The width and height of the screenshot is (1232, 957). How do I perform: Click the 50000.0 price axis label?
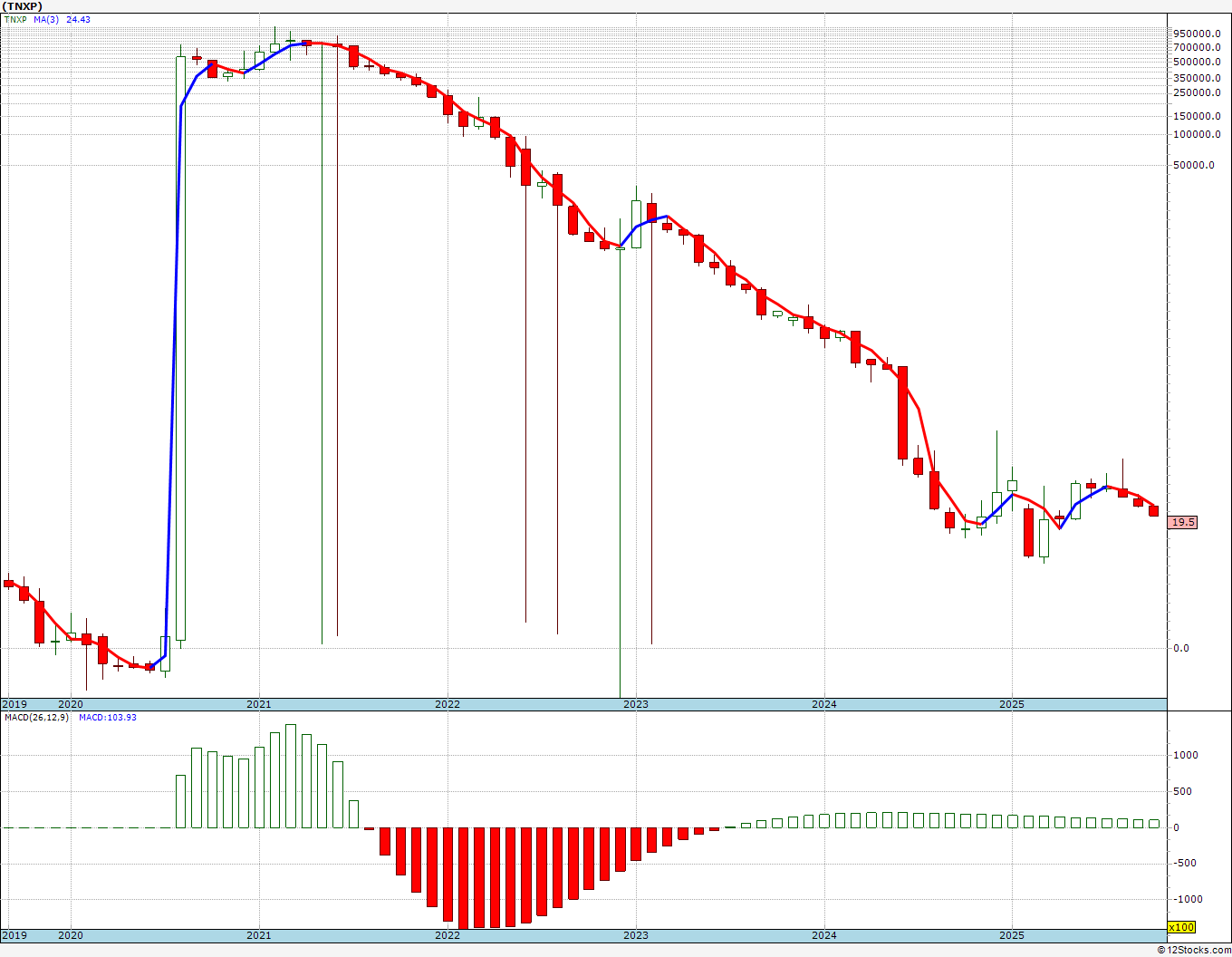click(x=1194, y=165)
